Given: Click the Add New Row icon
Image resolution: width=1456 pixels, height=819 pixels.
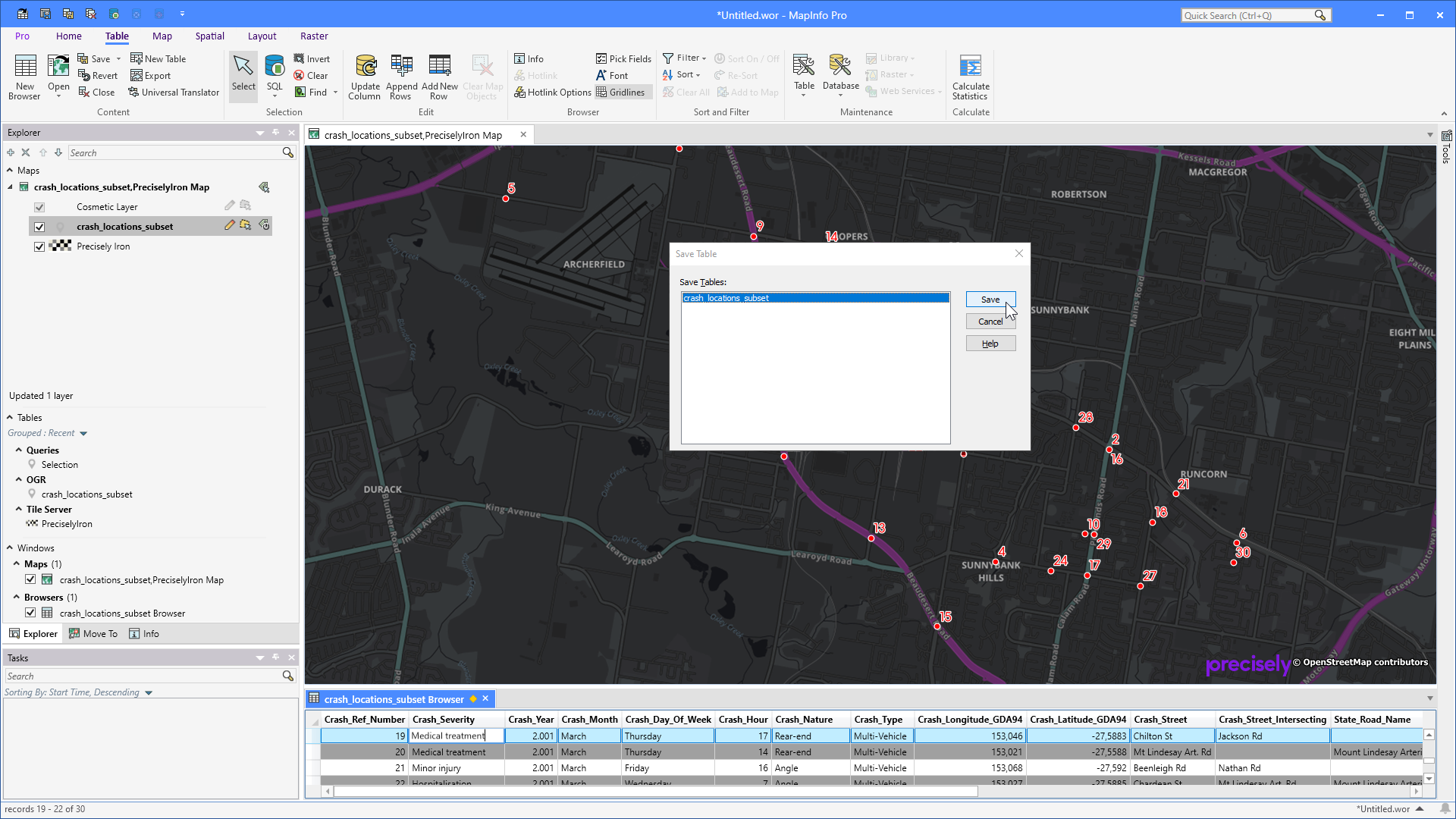Looking at the screenshot, I should tap(439, 75).
